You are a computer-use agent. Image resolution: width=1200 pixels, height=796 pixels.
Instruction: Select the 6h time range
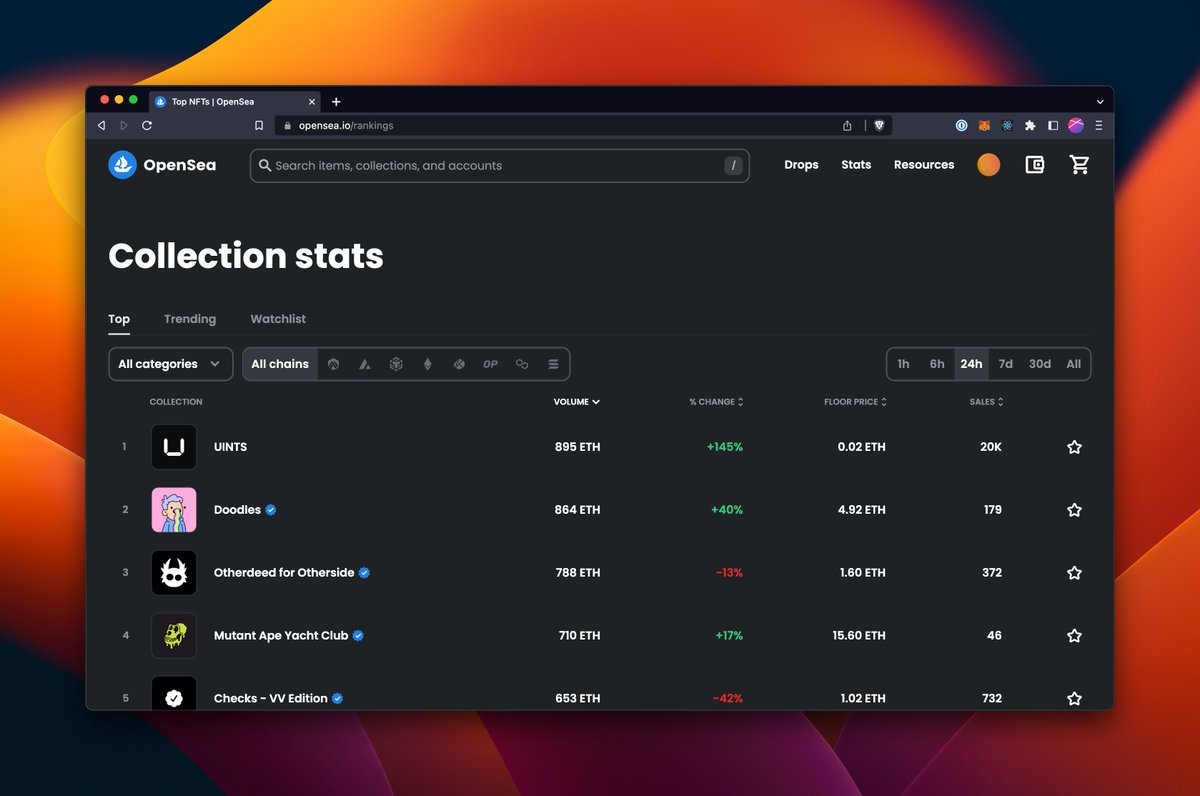coord(937,364)
